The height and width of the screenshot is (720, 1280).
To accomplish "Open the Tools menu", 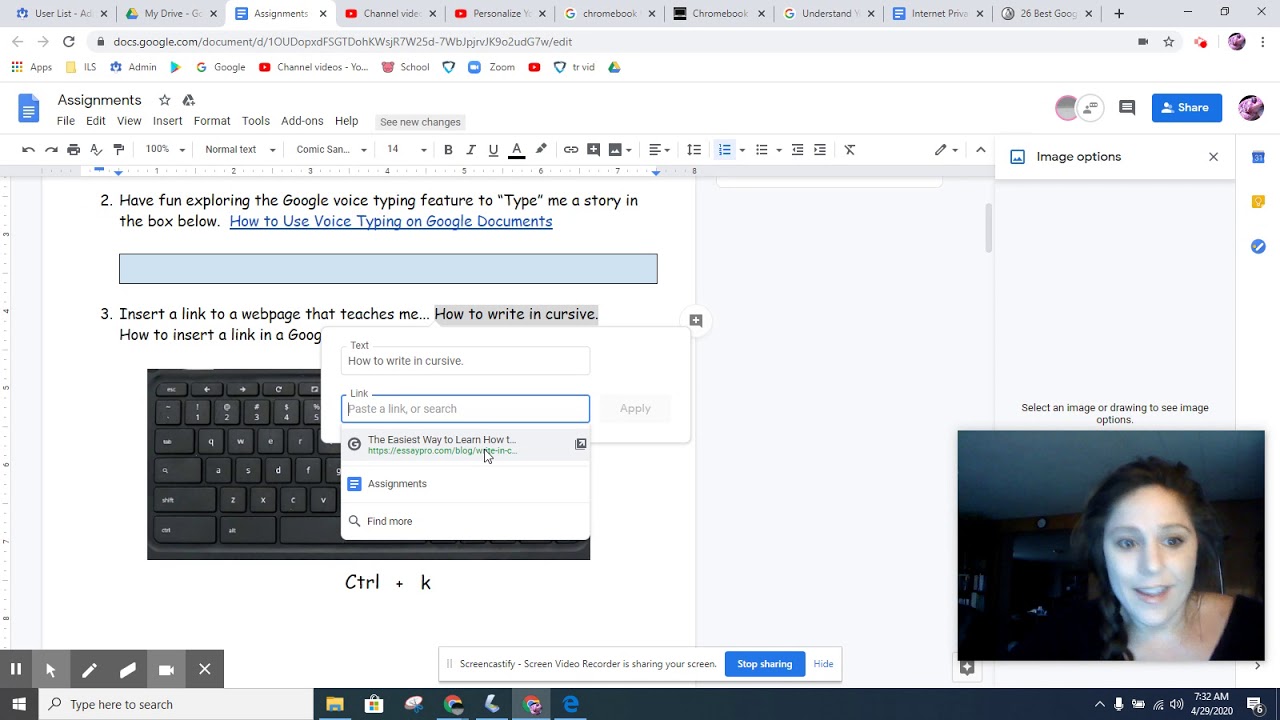I will tap(256, 121).
